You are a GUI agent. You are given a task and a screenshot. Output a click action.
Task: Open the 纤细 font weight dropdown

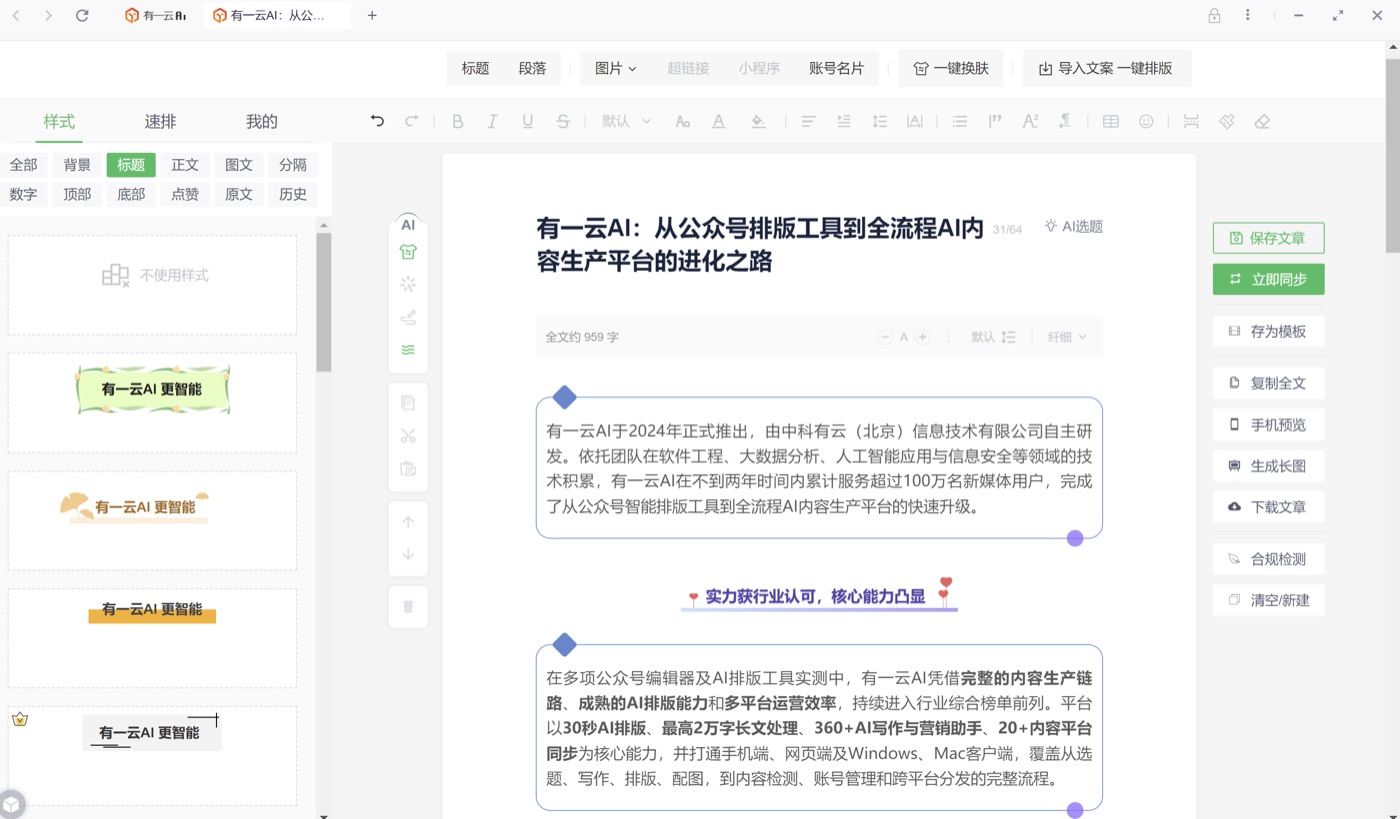click(1067, 337)
